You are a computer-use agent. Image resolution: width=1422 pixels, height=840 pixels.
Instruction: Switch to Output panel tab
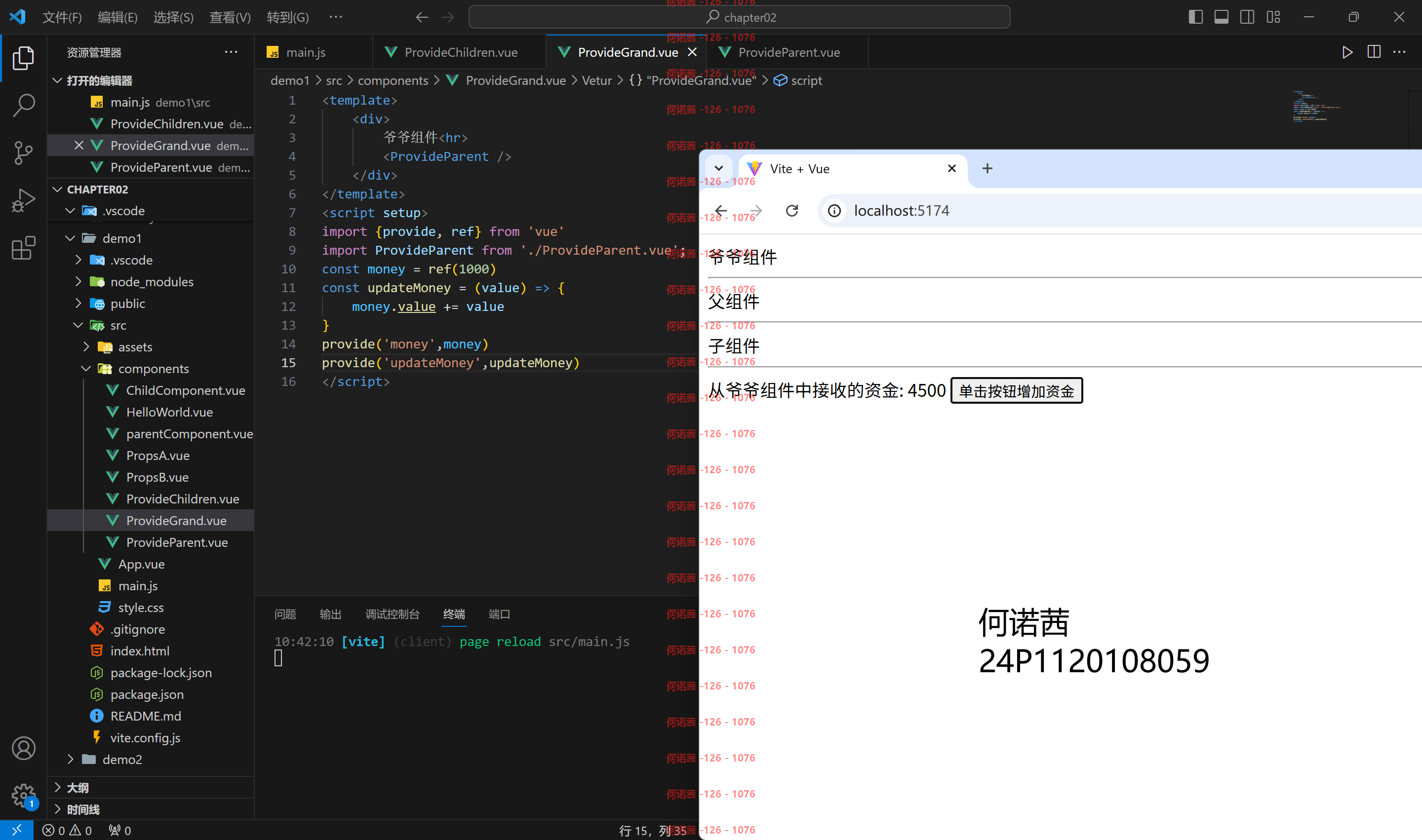click(x=330, y=614)
